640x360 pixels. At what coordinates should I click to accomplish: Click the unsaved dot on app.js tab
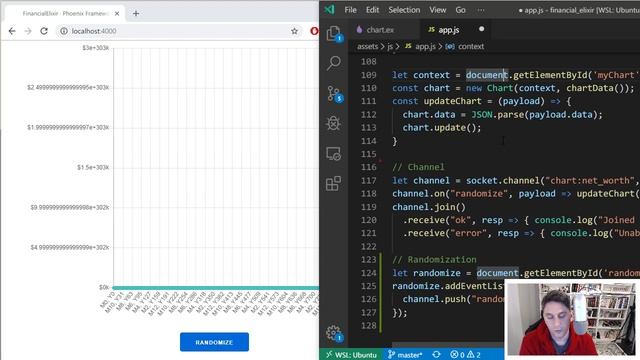point(482,29)
